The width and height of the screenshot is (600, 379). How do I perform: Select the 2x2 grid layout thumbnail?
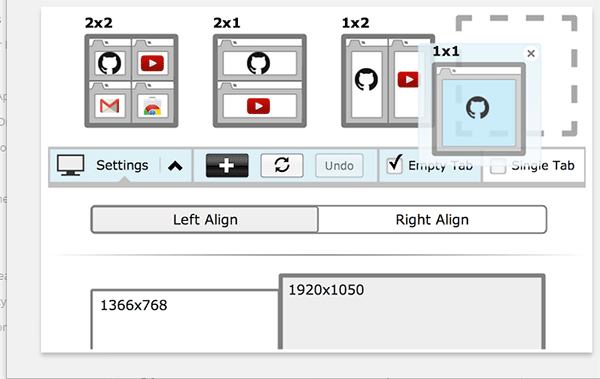[x=131, y=81]
